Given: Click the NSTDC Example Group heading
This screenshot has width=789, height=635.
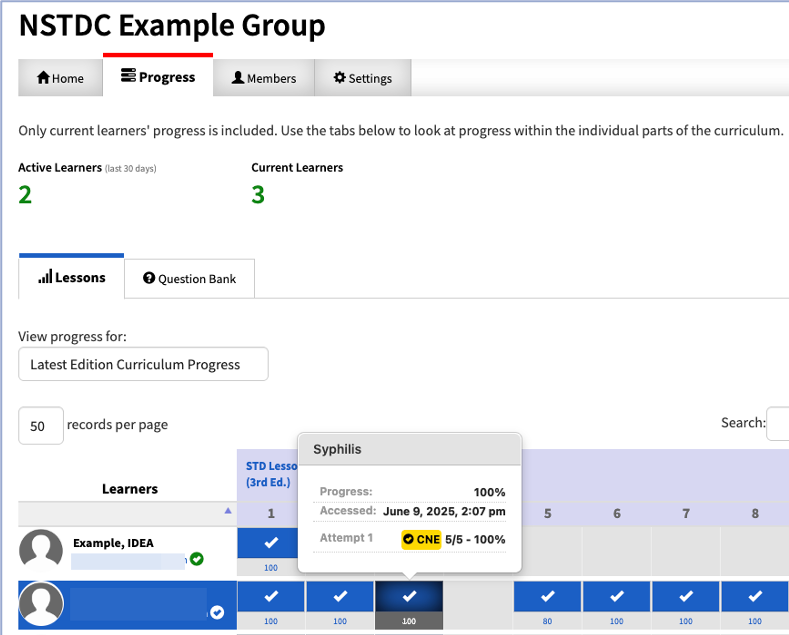Looking at the screenshot, I should 172,25.
